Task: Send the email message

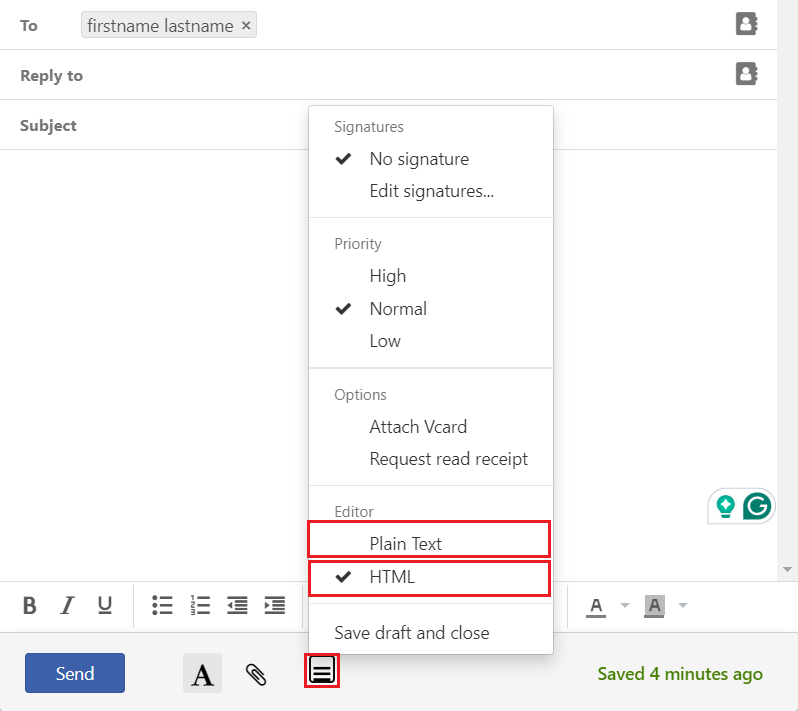Action: pos(75,673)
